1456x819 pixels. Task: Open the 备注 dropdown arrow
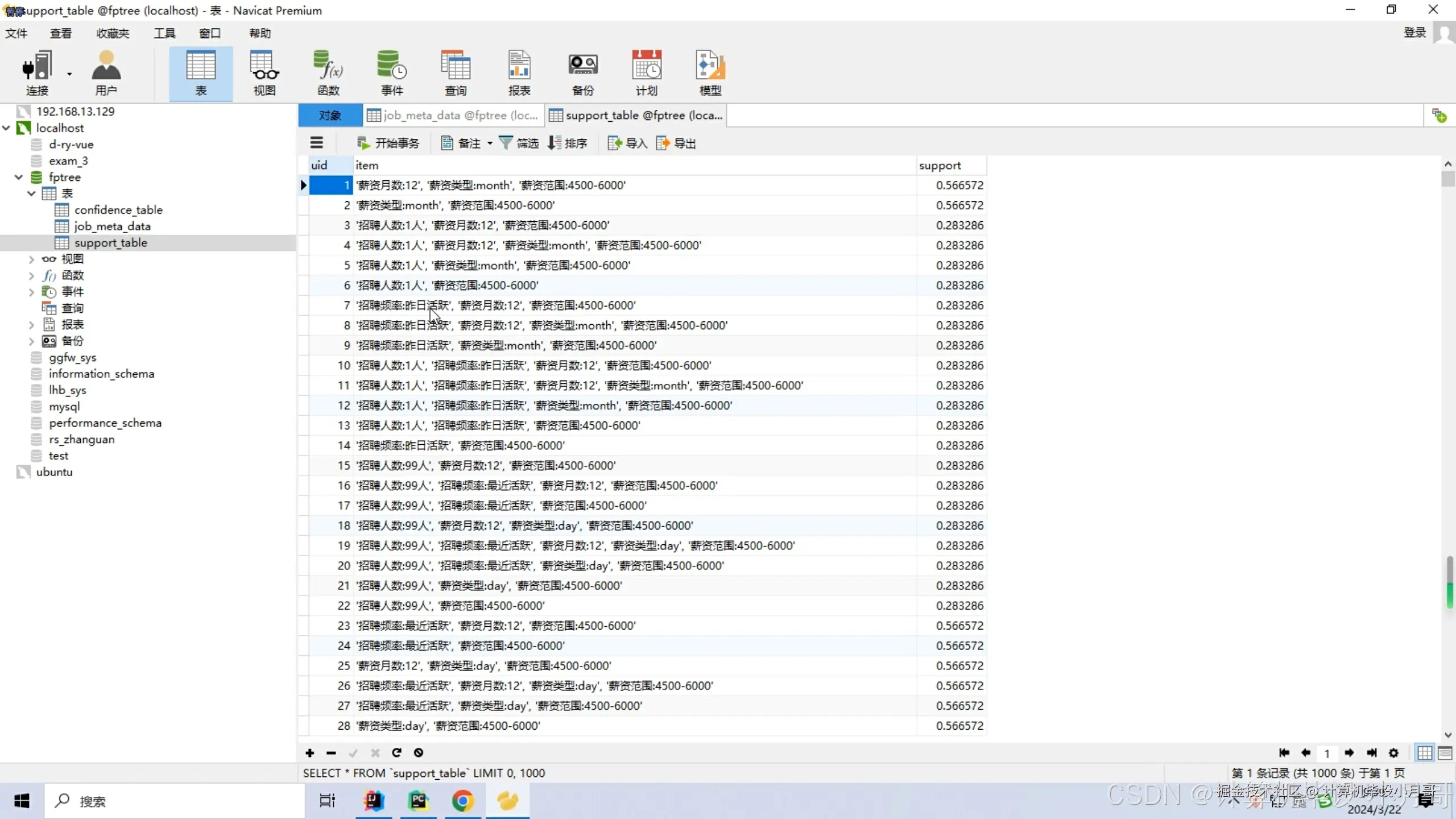pyautogui.click(x=490, y=143)
